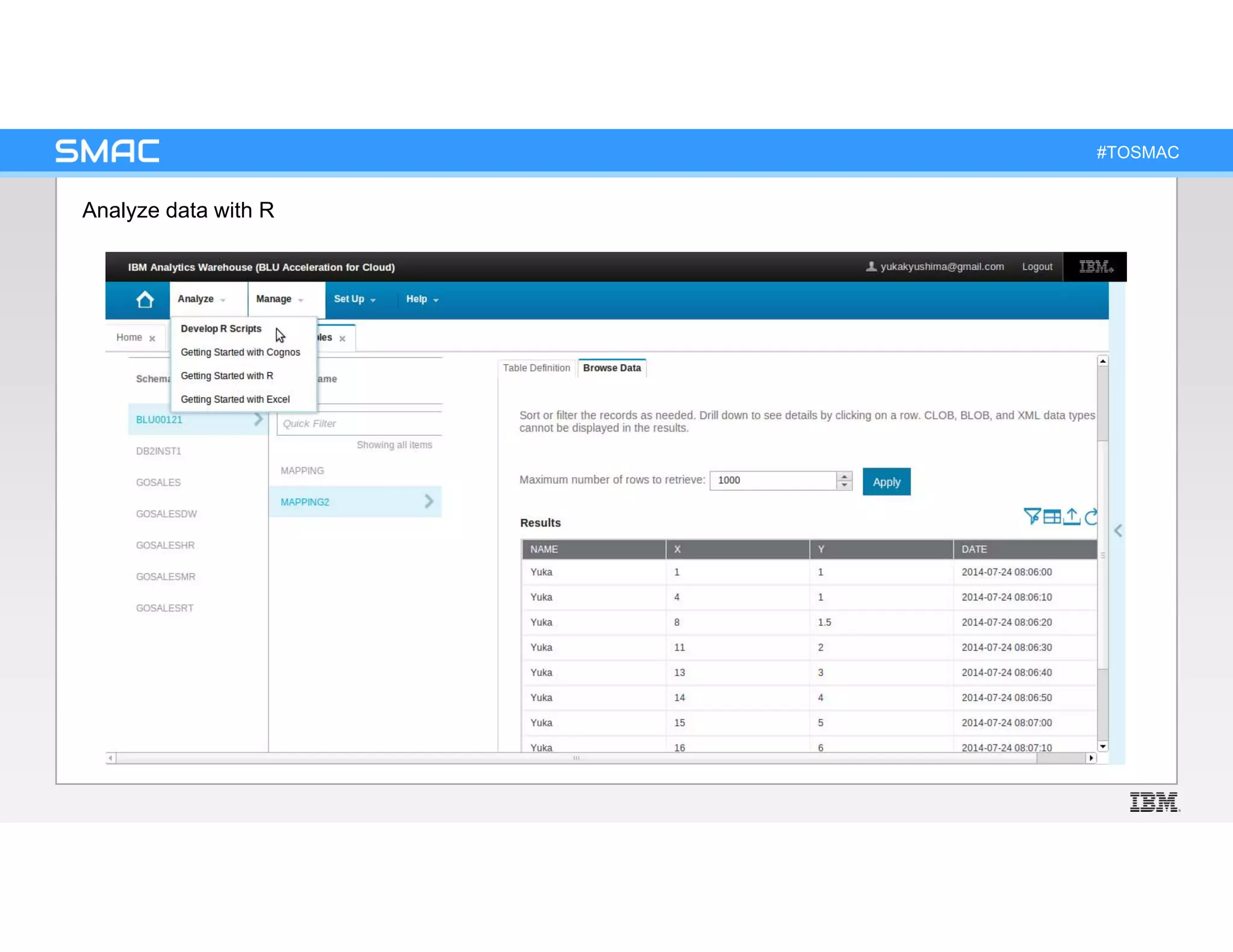Expand the MAPPING2 table chevron

[x=429, y=501]
